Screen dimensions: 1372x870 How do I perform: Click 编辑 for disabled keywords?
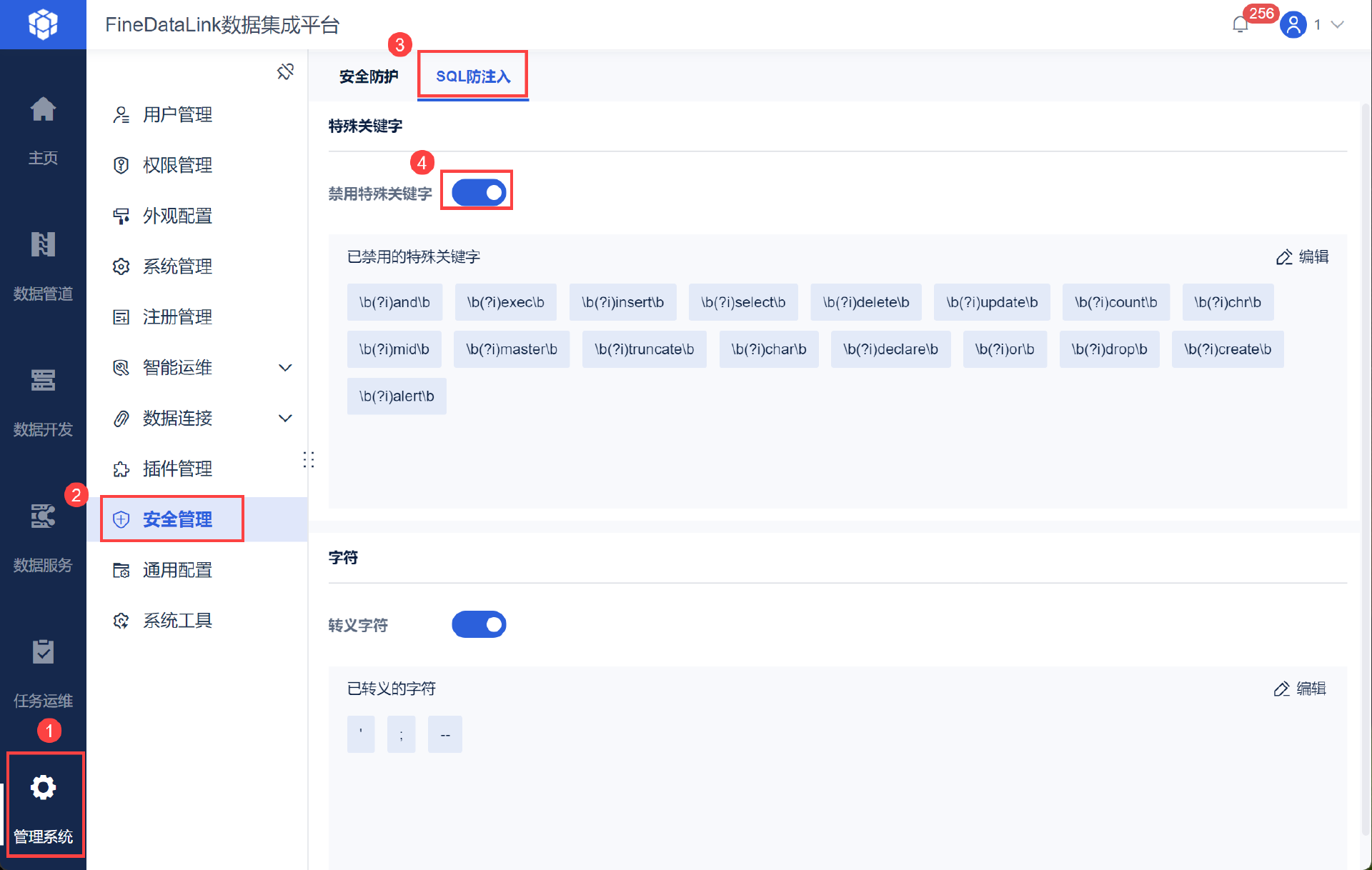click(x=1313, y=257)
